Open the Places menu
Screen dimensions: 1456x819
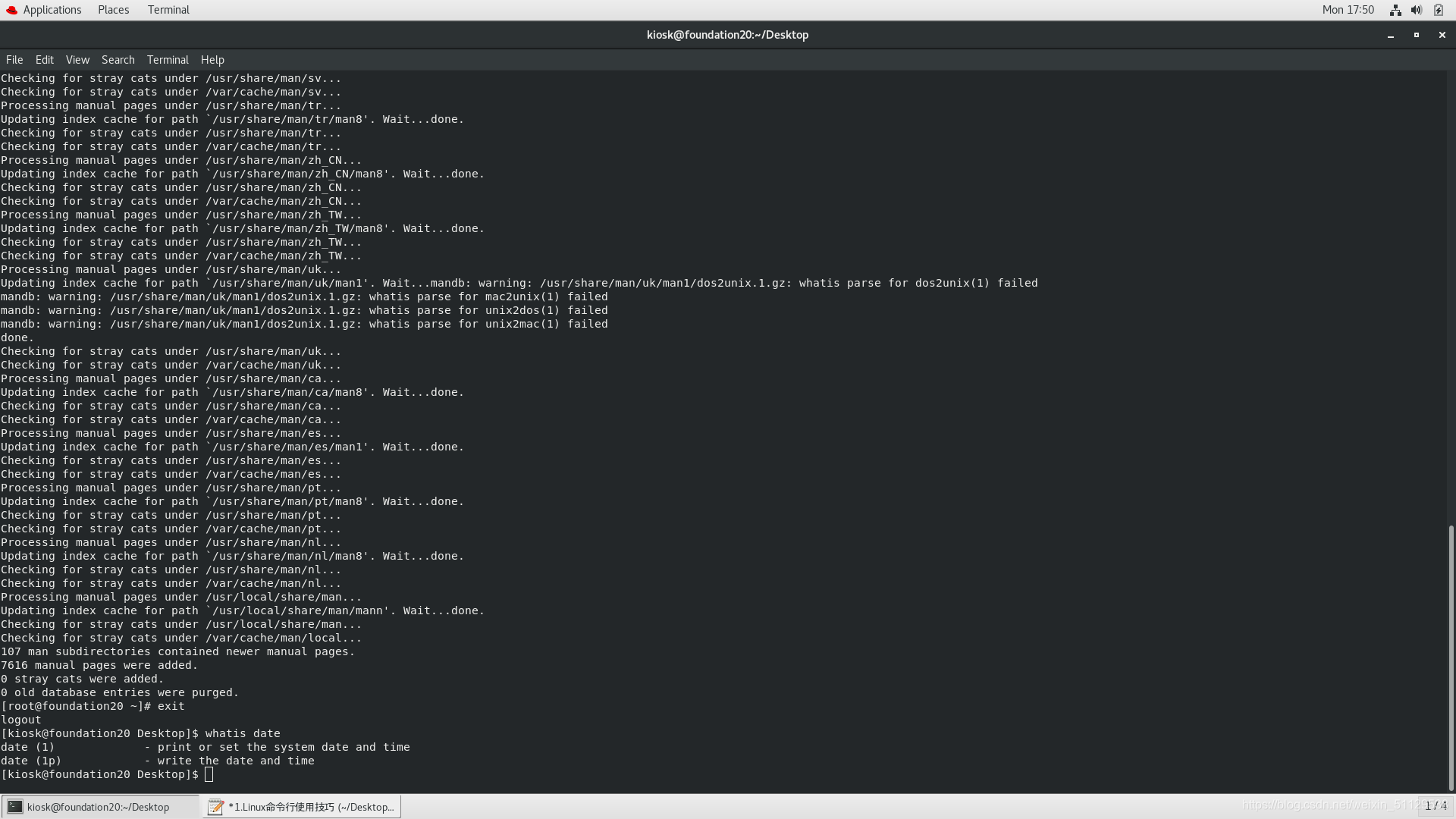(113, 9)
